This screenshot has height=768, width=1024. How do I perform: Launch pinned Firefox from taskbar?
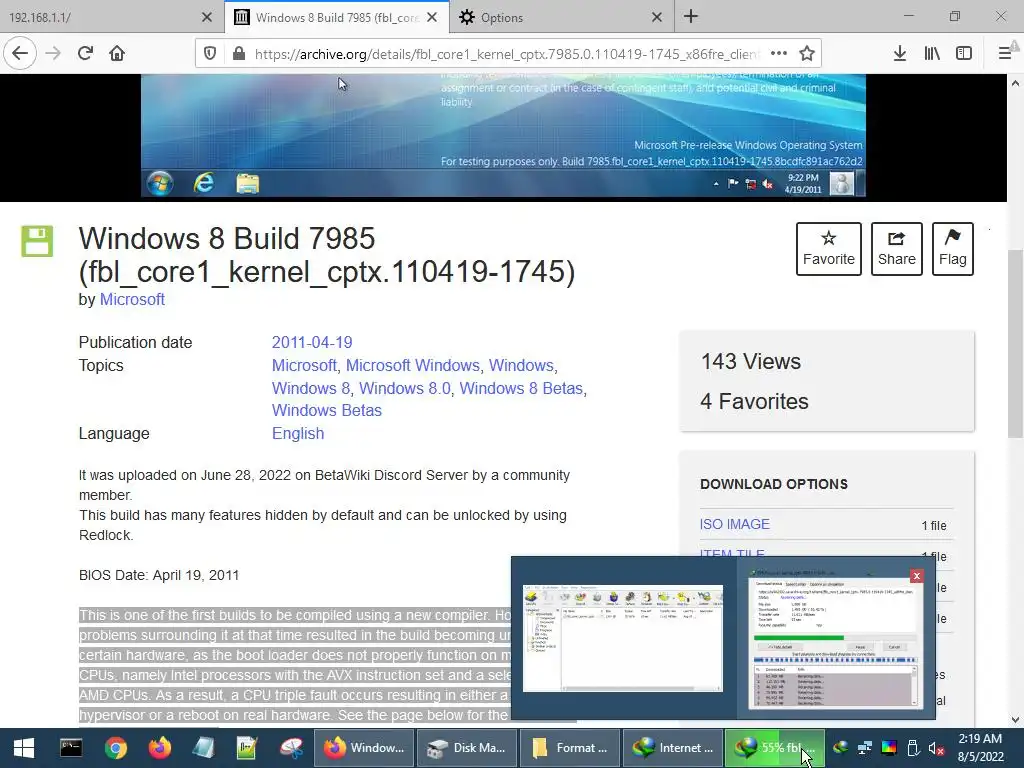point(159,748)
